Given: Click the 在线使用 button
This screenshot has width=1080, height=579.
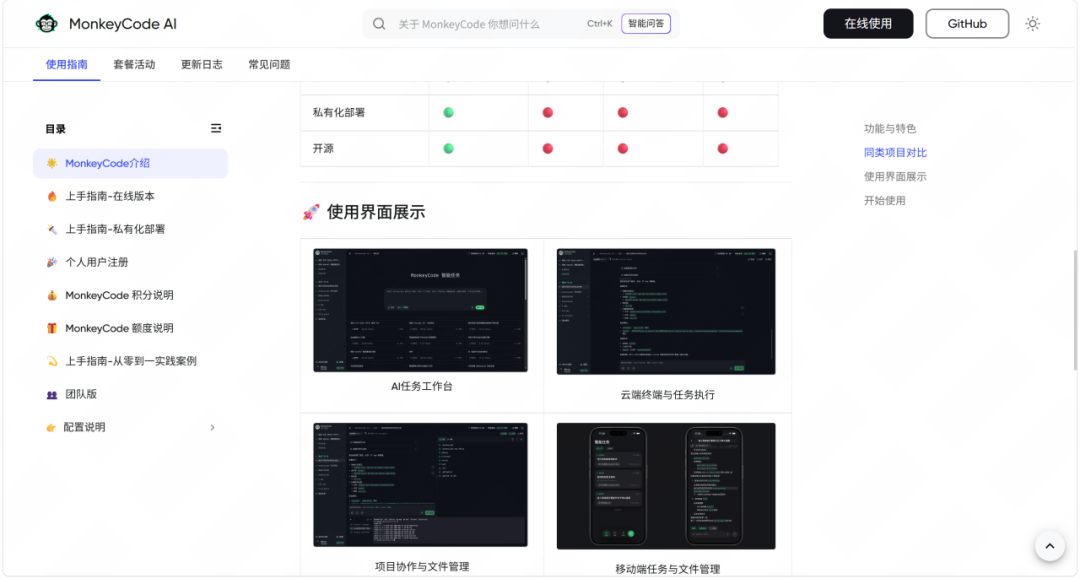Looking at the screenshot, I should pos(868,23).
